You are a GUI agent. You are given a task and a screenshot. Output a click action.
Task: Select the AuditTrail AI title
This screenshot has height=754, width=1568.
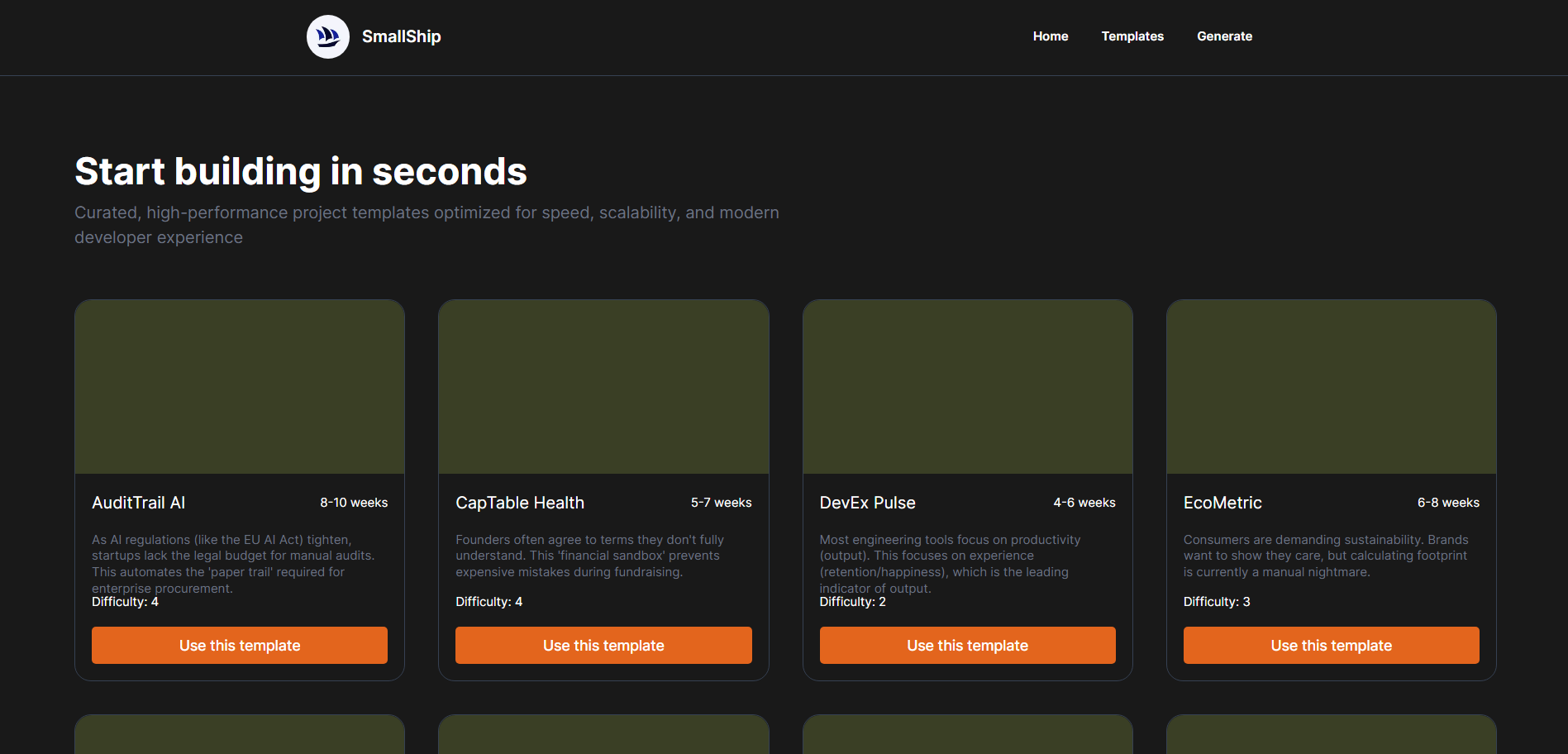coord(138,502)
